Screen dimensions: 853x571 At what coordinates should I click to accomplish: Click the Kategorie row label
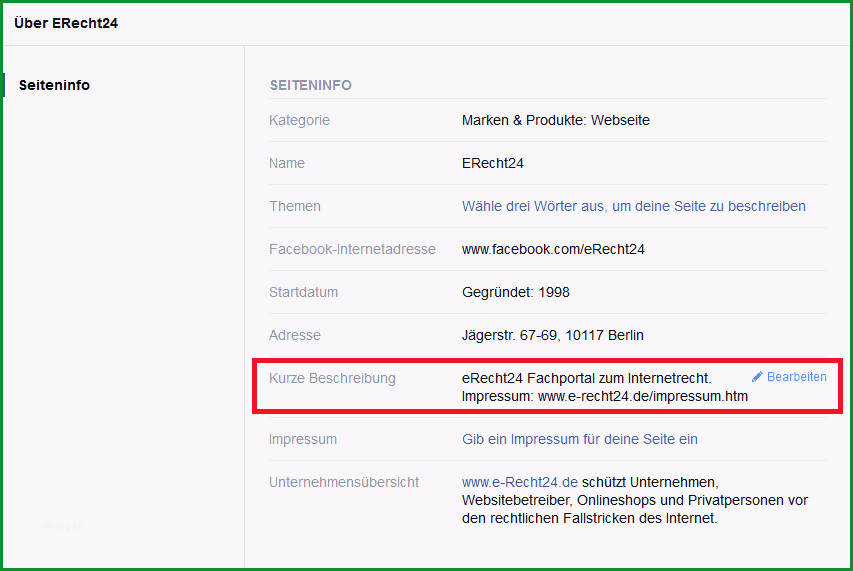pos(299,120)
